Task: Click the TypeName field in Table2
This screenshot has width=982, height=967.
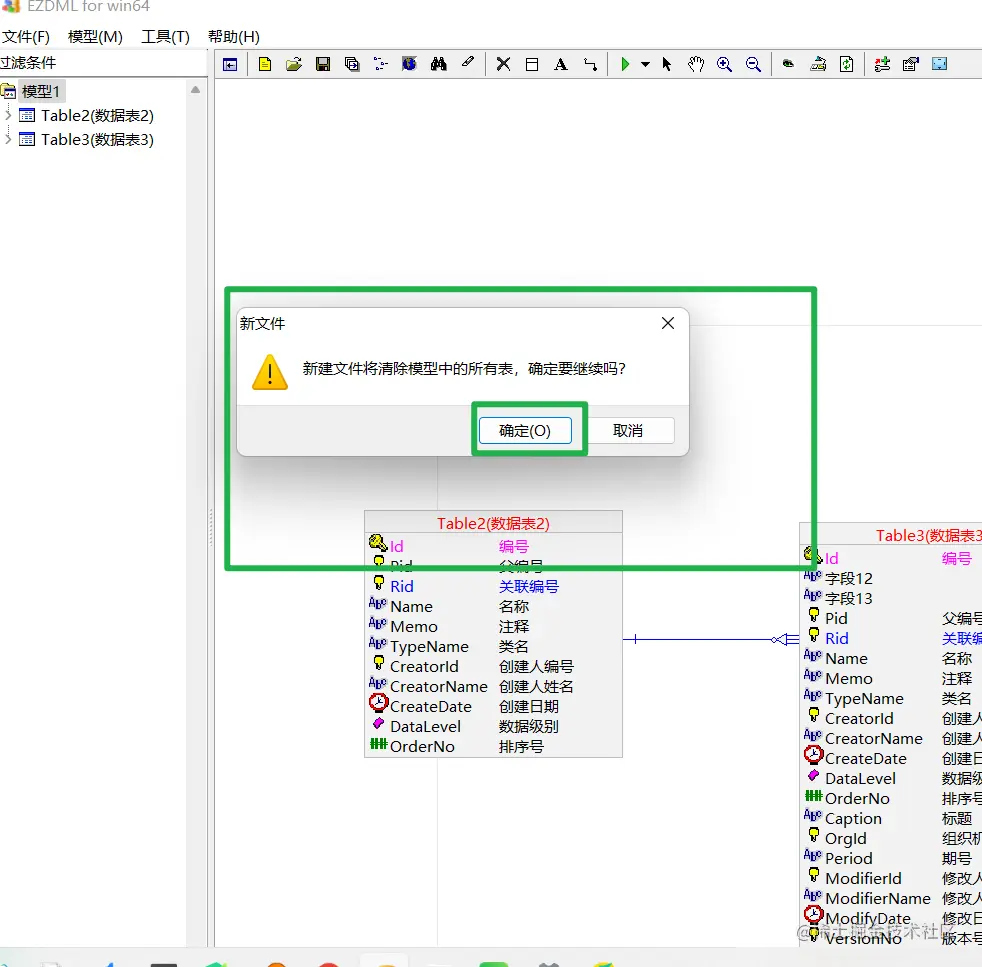Action: [429, 646]
